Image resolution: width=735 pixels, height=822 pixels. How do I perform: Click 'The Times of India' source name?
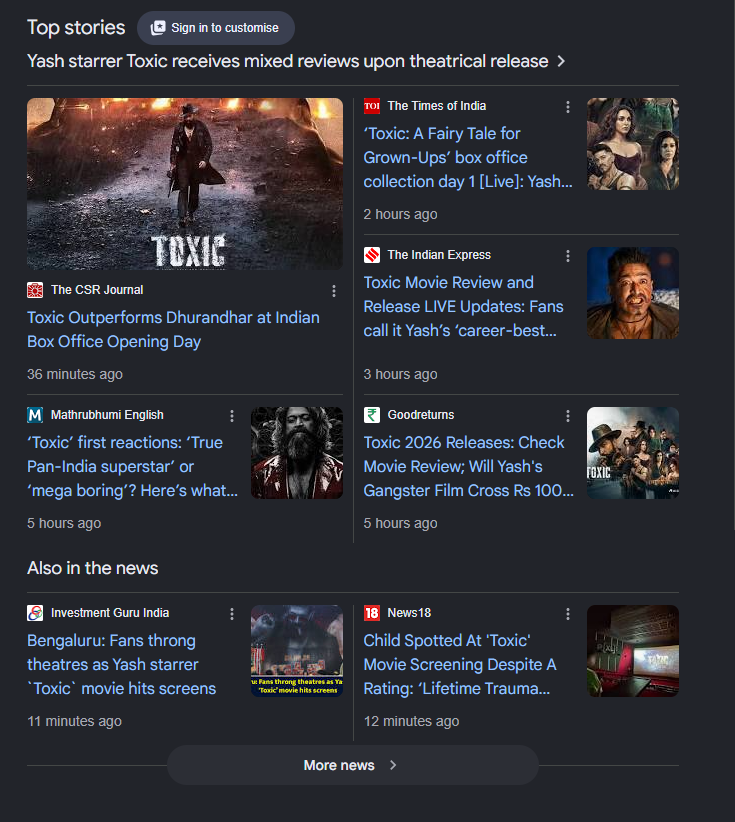pyautogui.click(x=437, y=106)
